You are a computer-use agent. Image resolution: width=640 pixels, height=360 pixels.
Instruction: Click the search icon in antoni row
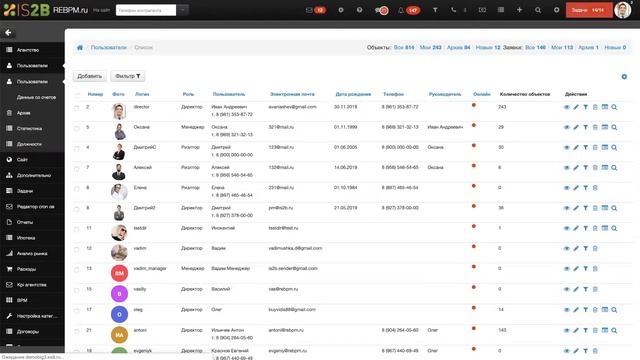(x=614, y=330)
